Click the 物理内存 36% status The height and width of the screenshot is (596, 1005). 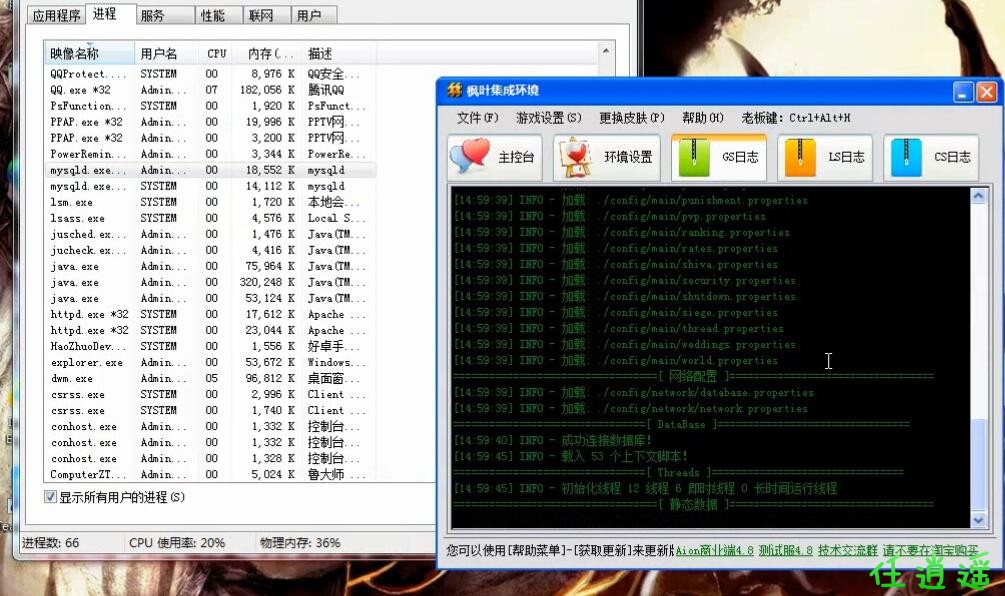(300, 543)
